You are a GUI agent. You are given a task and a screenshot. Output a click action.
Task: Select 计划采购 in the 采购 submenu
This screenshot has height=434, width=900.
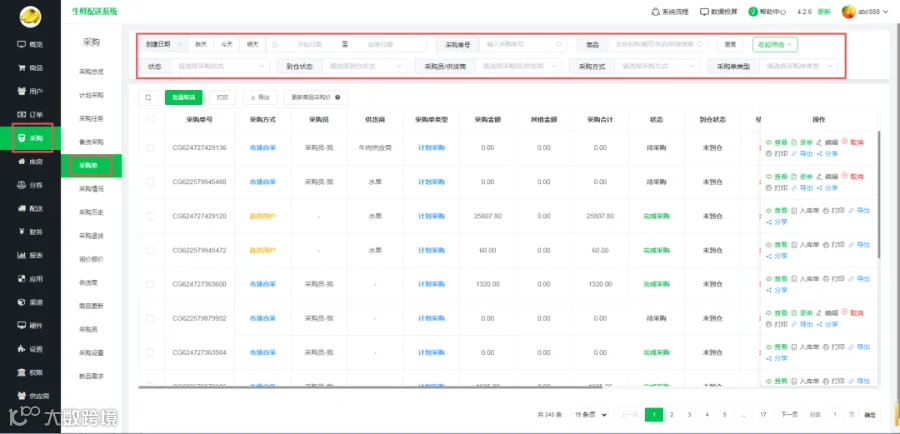click(x=91, y=95)
